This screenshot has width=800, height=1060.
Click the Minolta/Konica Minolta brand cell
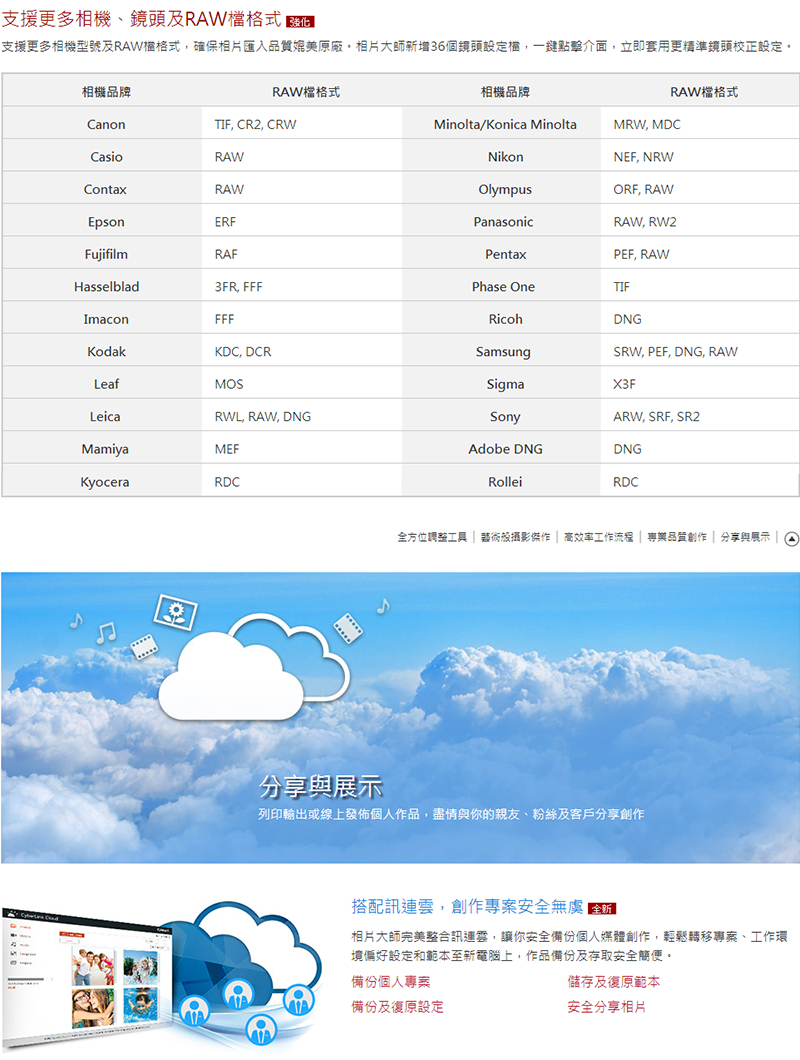pyautogui.click(x=501, y=124)
